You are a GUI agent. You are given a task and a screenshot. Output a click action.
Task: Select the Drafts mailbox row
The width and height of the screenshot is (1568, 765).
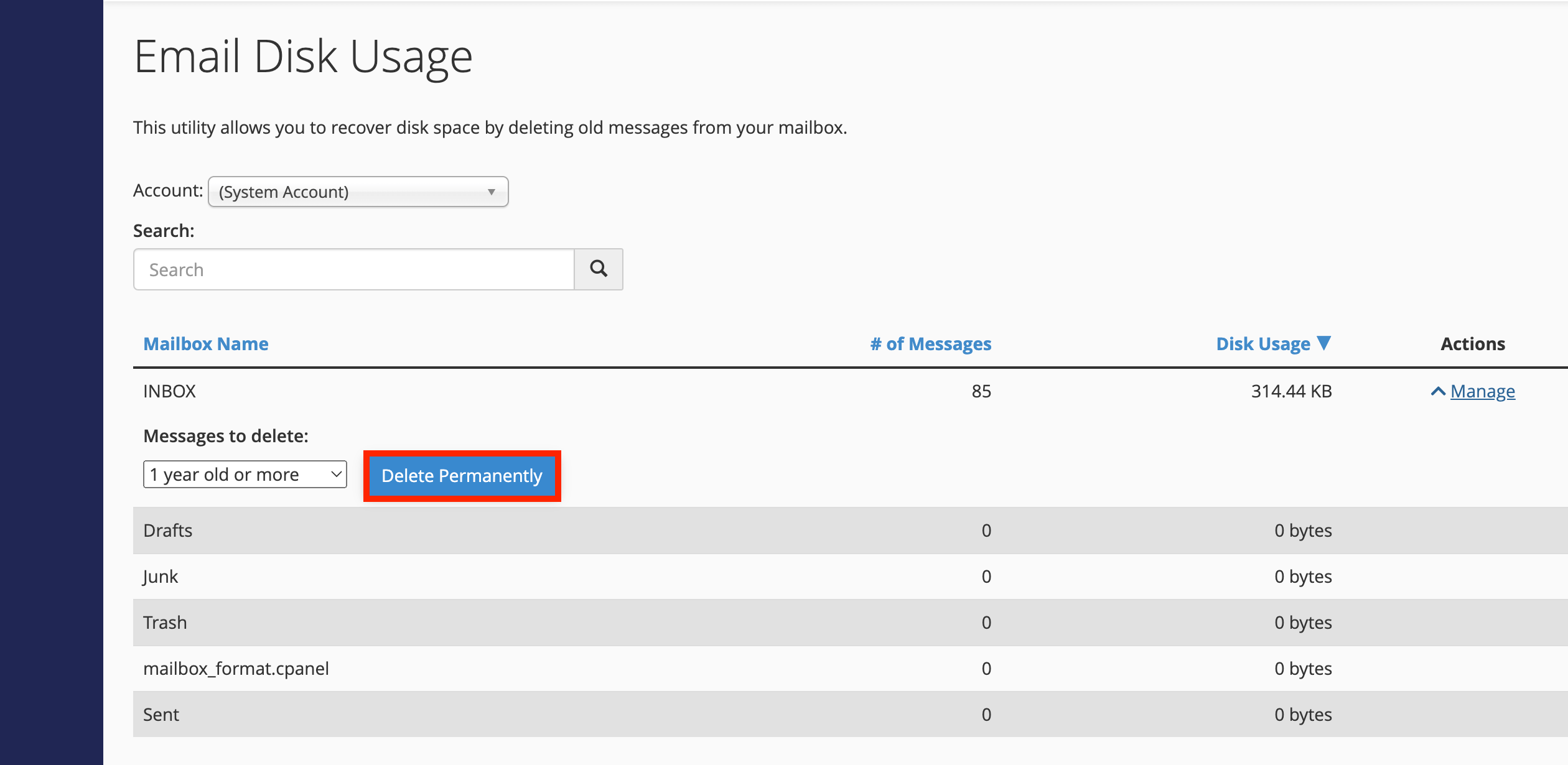click(x=850, y=531)
